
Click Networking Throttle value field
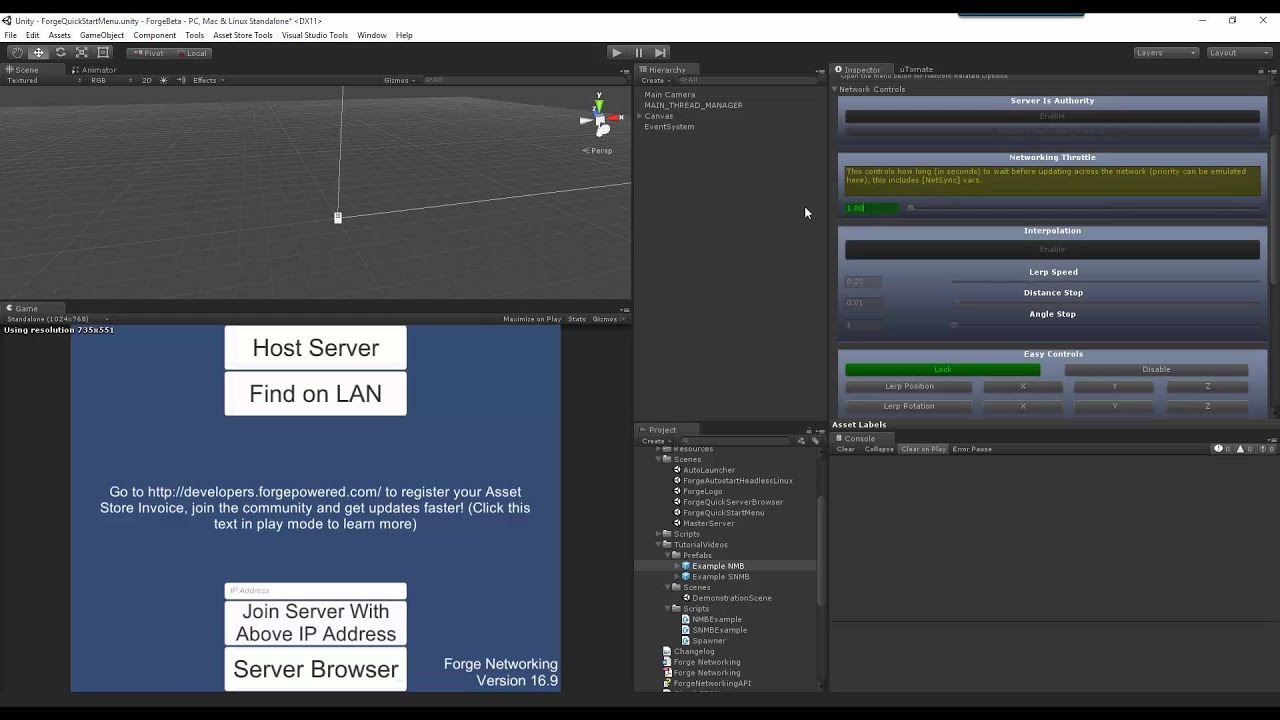[872, 208]
